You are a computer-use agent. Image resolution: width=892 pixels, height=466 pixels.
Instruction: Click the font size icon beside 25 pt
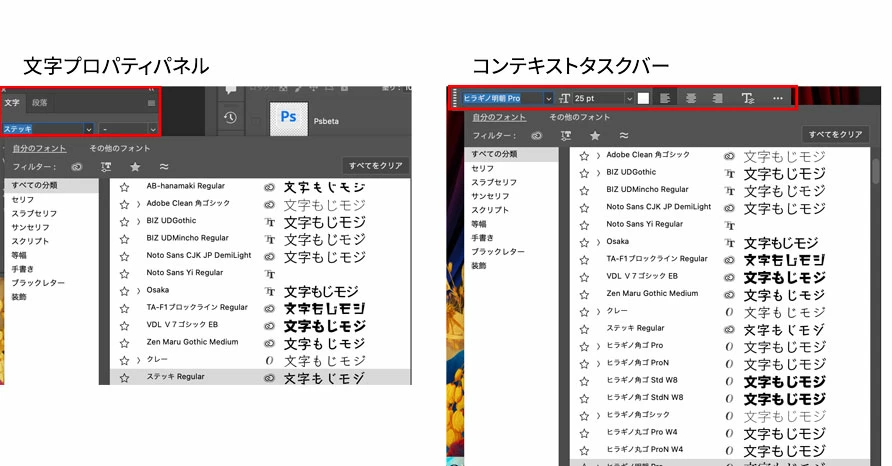click(x=564, y=98)
